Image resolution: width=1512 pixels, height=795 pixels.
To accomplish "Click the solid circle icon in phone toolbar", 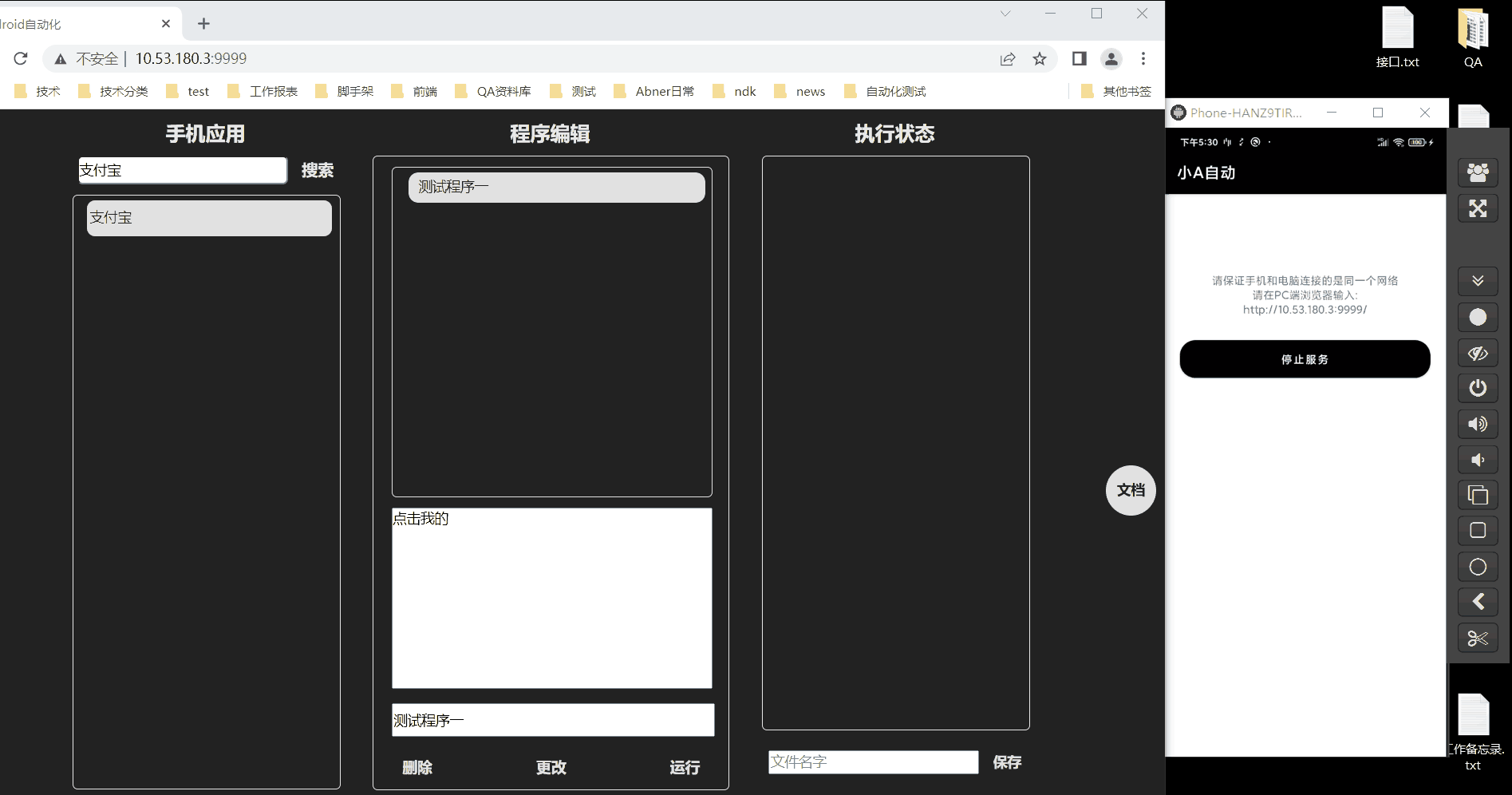I will coord(1478,317).
